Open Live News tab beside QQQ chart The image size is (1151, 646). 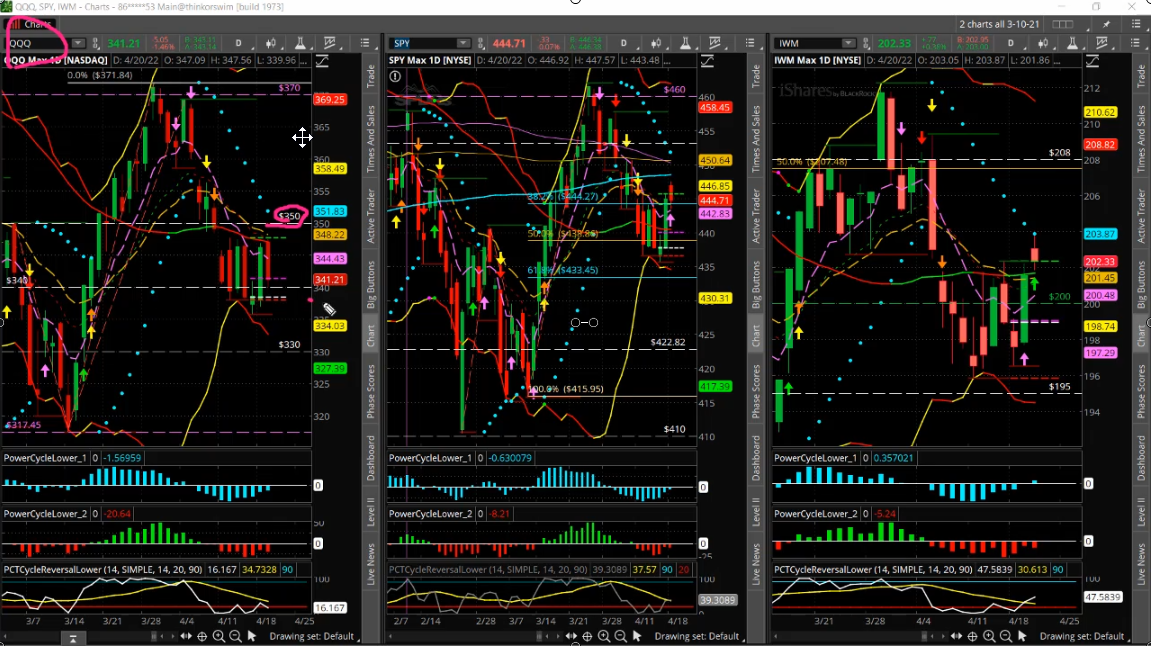tap(371, 565)
